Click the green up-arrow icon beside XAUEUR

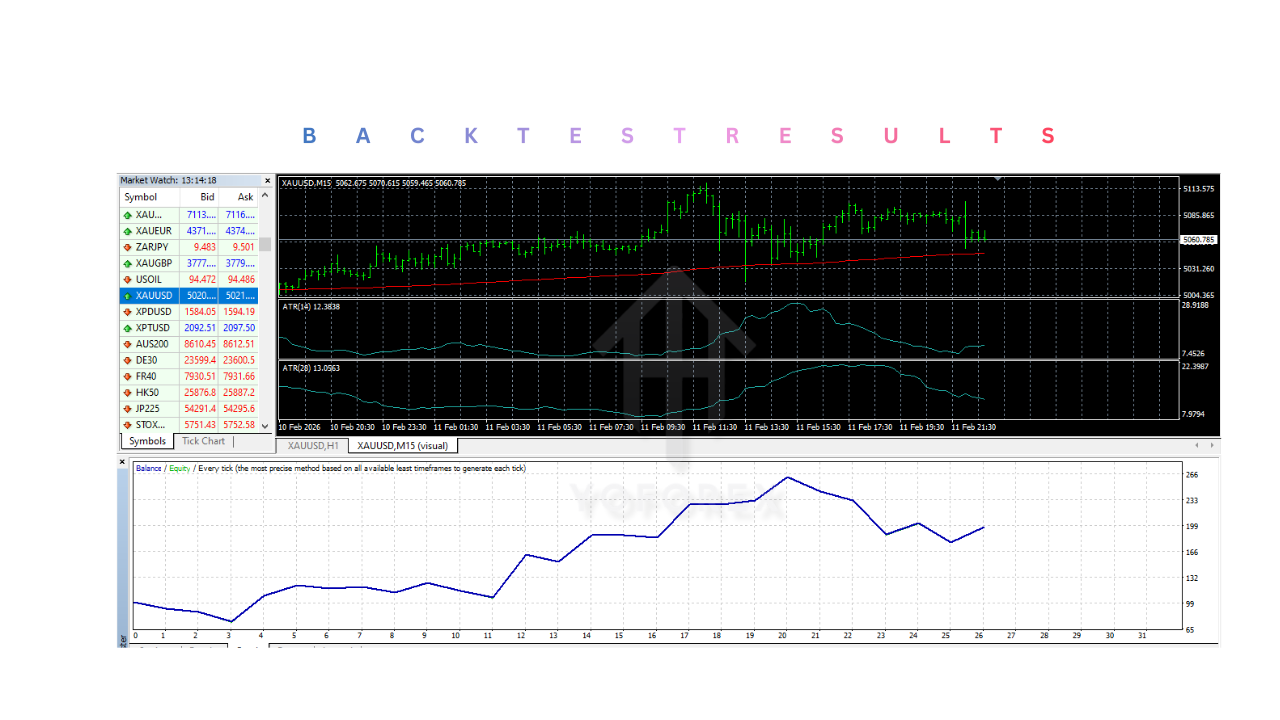(x=129, y=230)
